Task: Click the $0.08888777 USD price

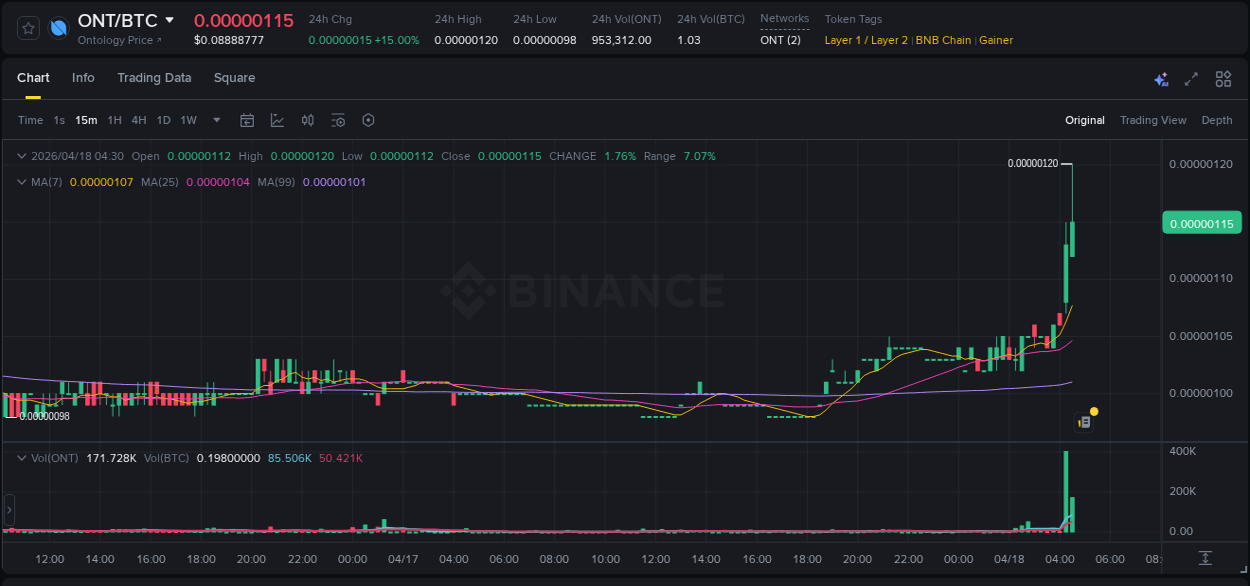Action: [229, 40]
